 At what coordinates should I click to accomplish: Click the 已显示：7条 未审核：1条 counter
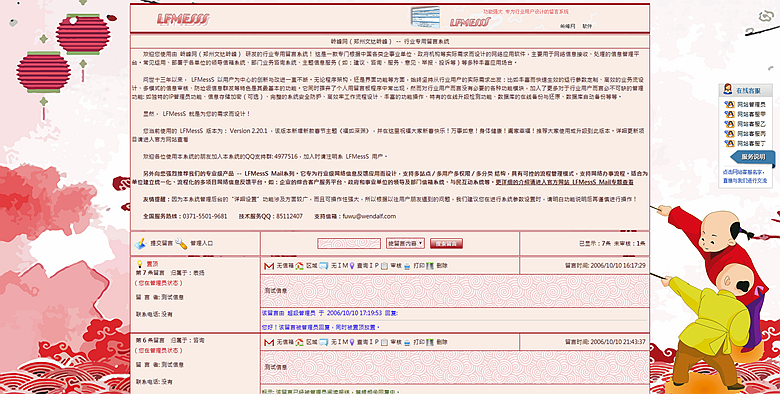click(x=612, y=244)
